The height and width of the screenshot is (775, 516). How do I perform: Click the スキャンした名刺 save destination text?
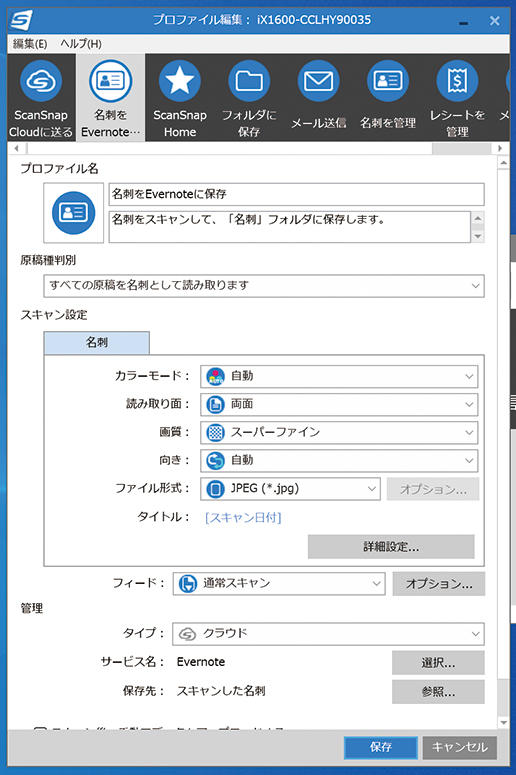(221, 691)
